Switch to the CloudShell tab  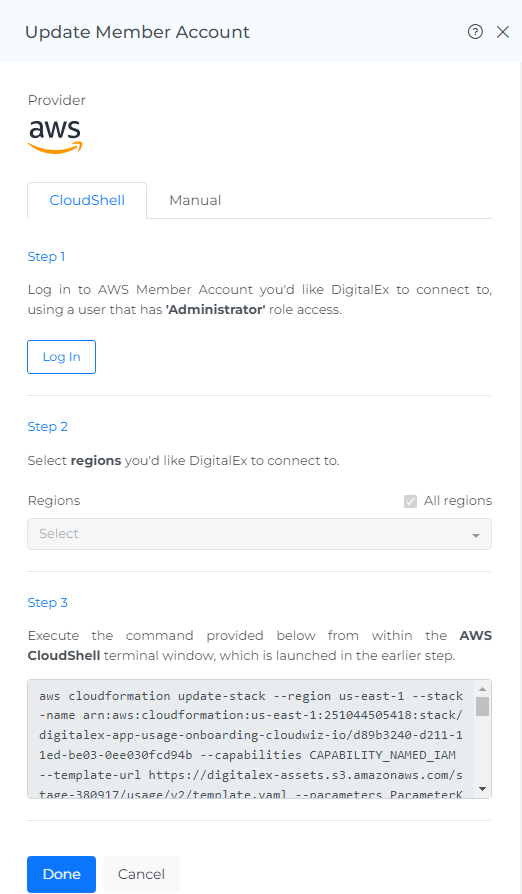click(x=87, y=200)
